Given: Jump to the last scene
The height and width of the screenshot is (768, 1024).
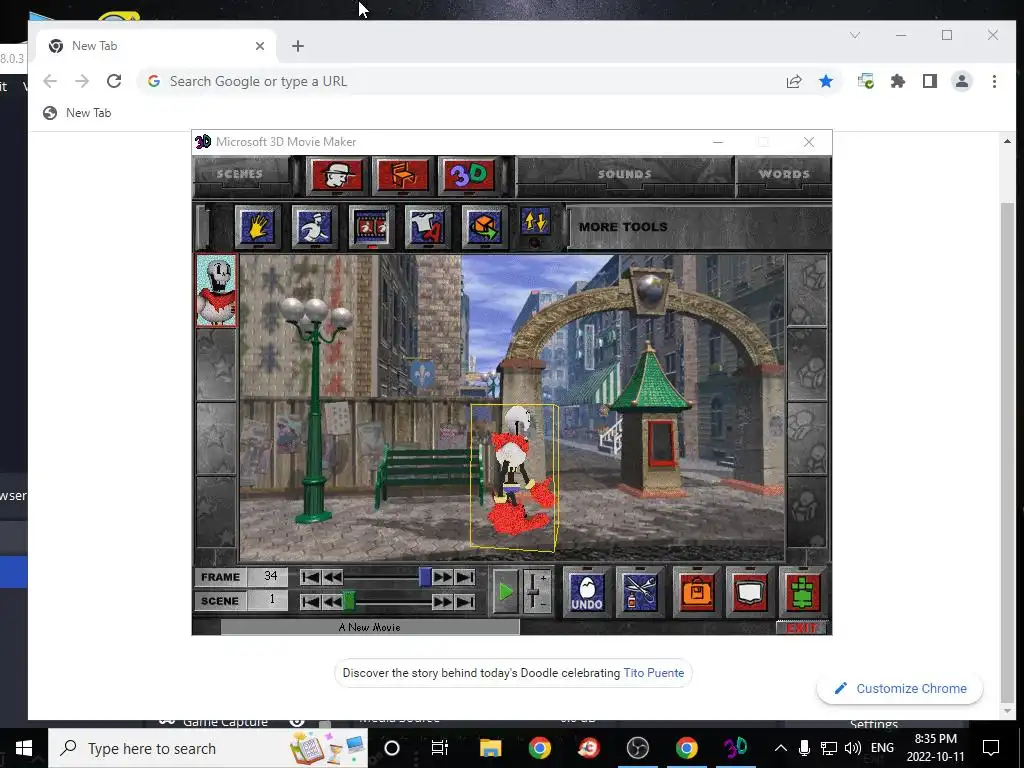Looking at the screenshot, I should pos(465,601).
